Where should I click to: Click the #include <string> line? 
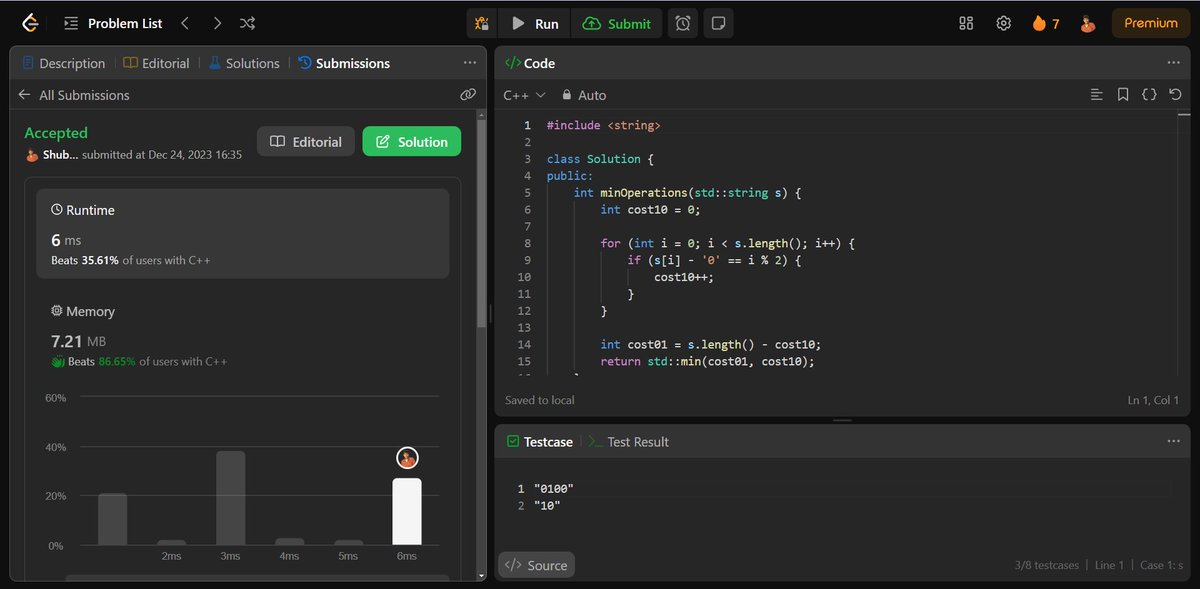[x=603, y=125]
